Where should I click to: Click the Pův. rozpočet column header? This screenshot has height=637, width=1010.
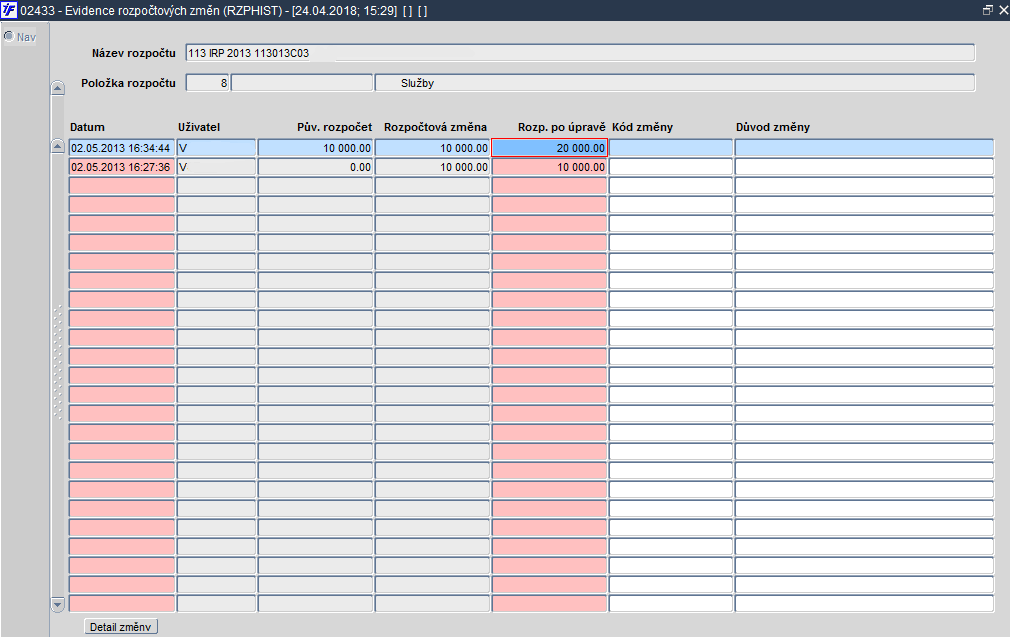click(334, 127)
